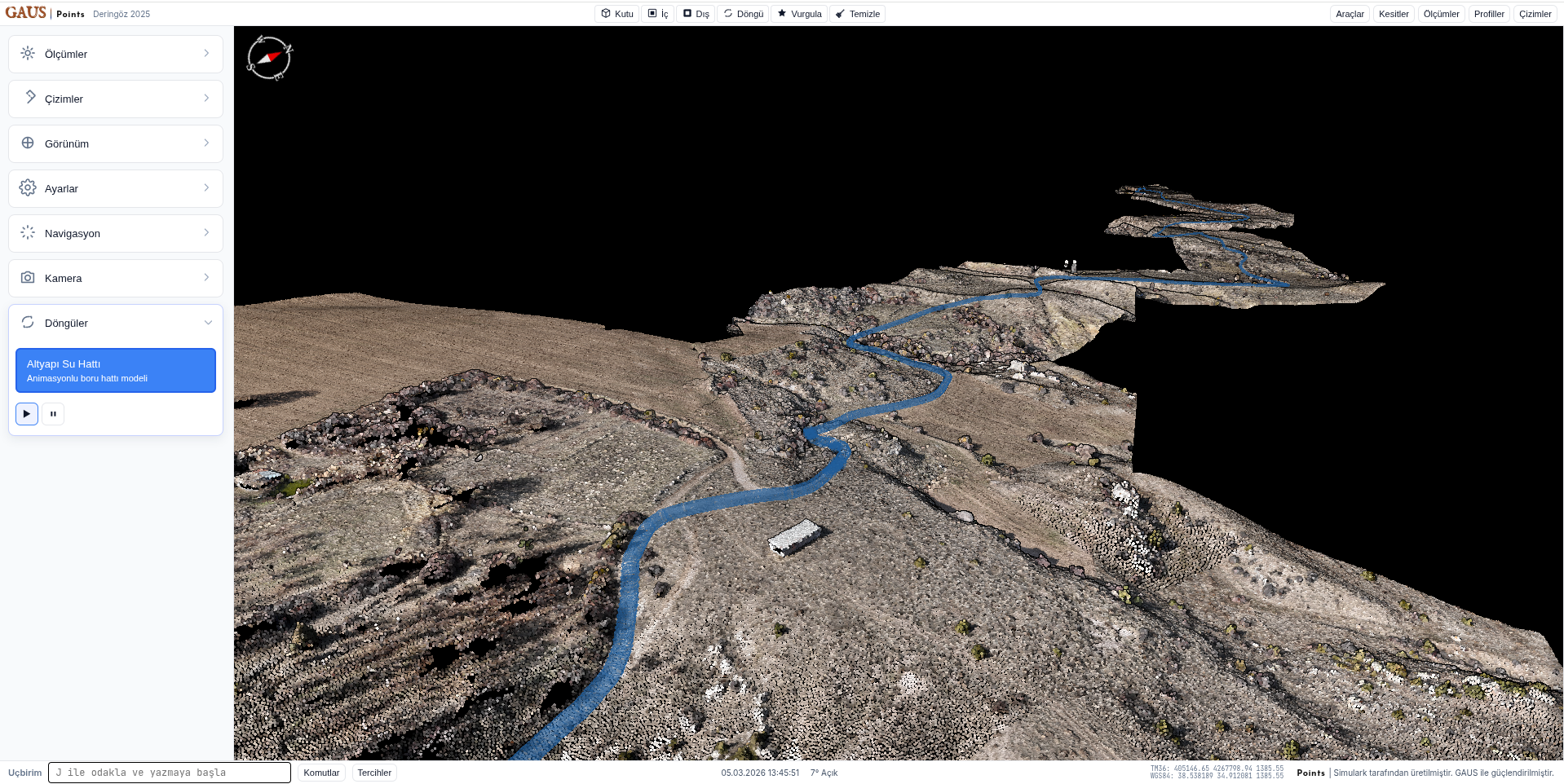Focus the Uçbirim command input field
Screen dimensions: 1564x784
click(x=170, y=773)
